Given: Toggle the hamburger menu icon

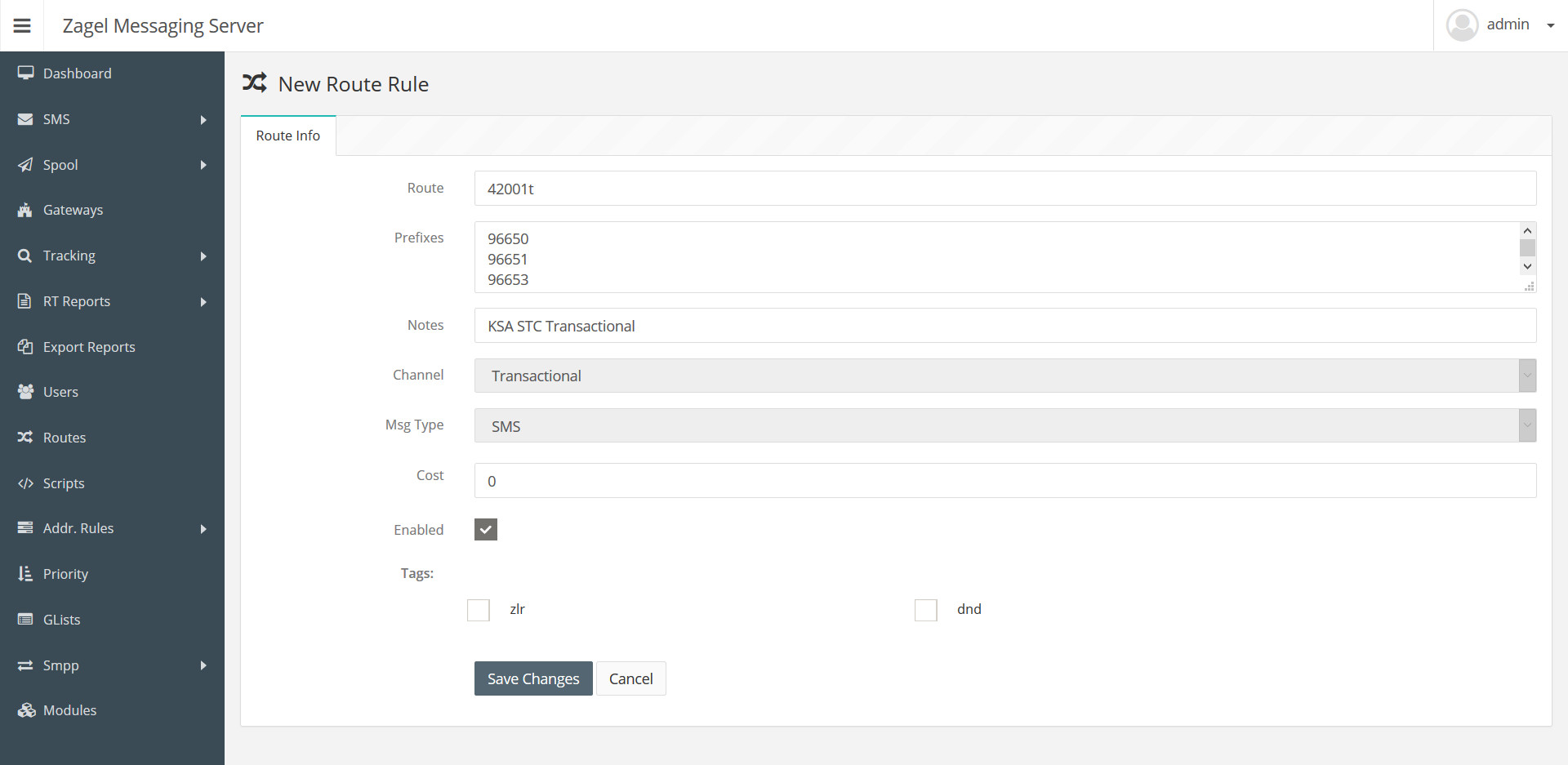Looking at the screenshot, I should (x=22, y=25).
